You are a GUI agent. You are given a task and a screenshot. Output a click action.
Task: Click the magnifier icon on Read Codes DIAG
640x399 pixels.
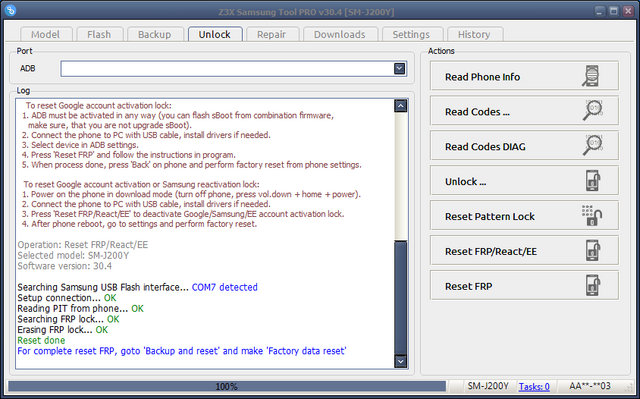tap(593, 146)
